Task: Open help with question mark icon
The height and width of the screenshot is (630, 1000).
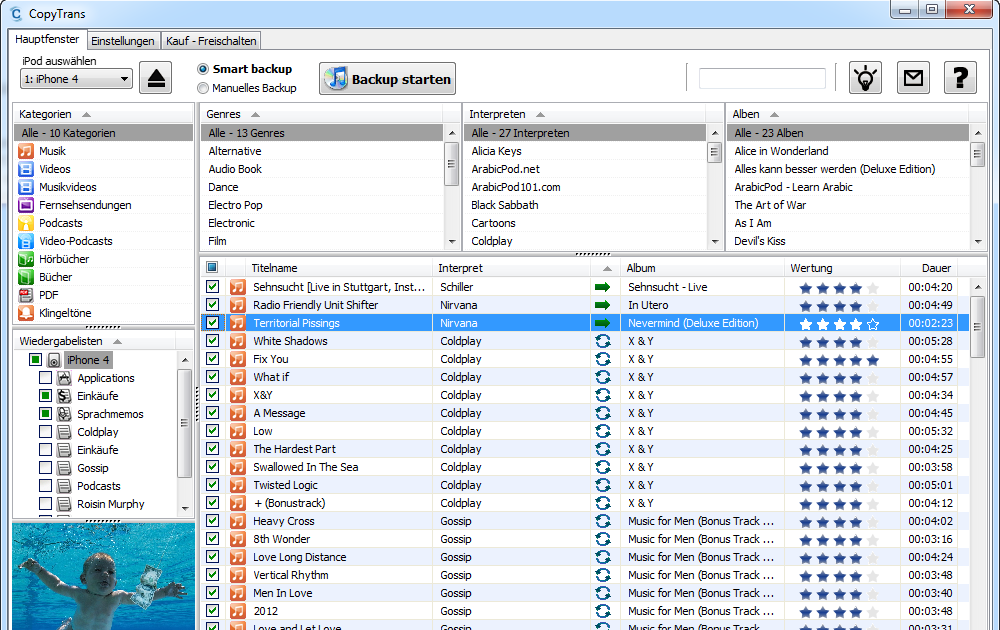Action: pyautogui.click(x=960, y=78)
